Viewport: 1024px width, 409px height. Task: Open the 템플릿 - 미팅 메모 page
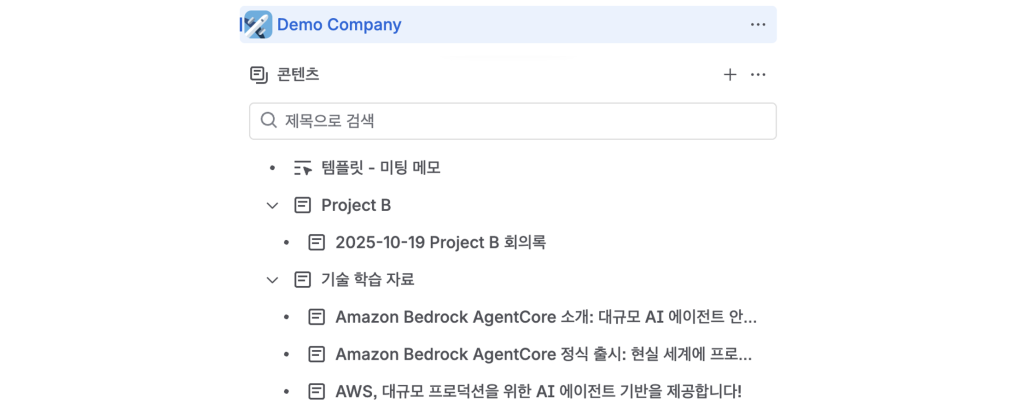[x=381, y=168]
